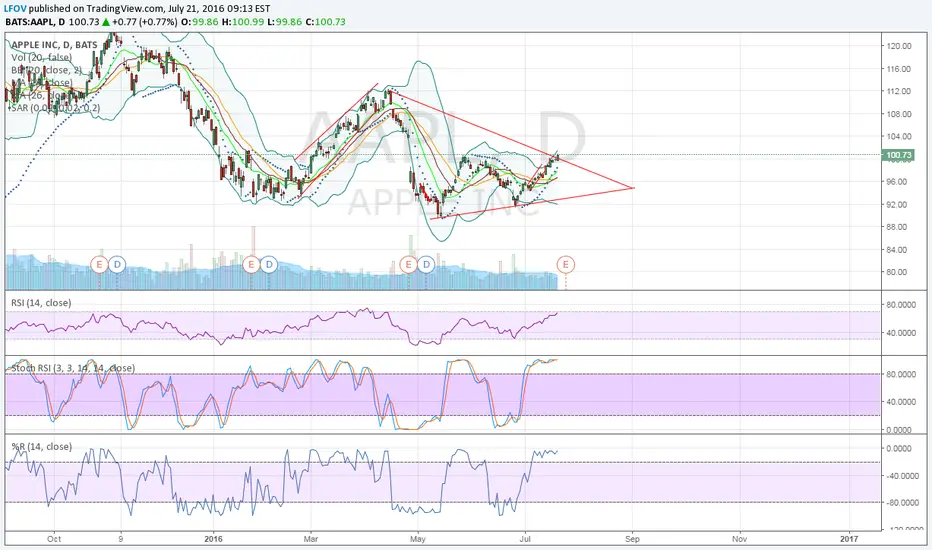Click the 96.00 price axis label

pyautogui.click(x=897, y=182)
